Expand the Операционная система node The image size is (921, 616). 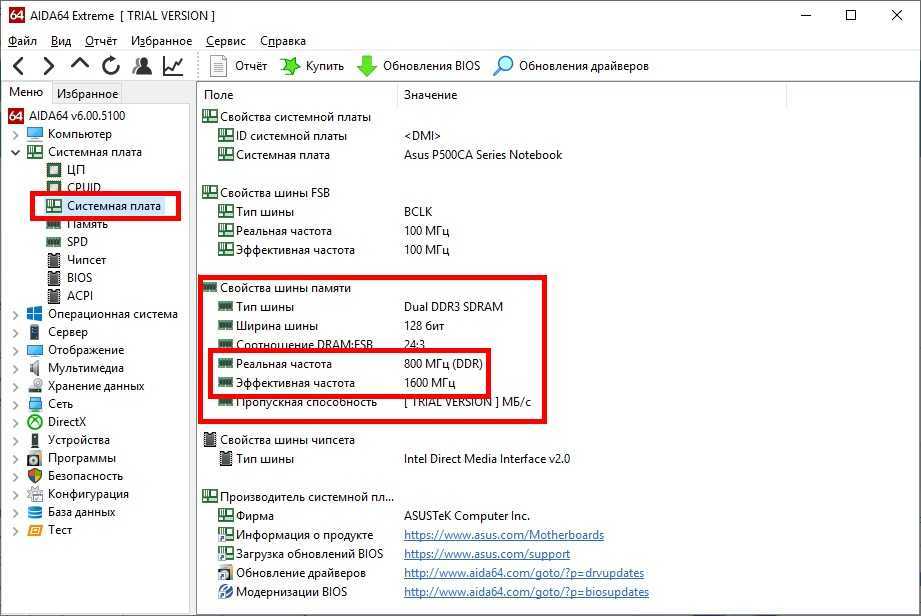pos(15,315)
